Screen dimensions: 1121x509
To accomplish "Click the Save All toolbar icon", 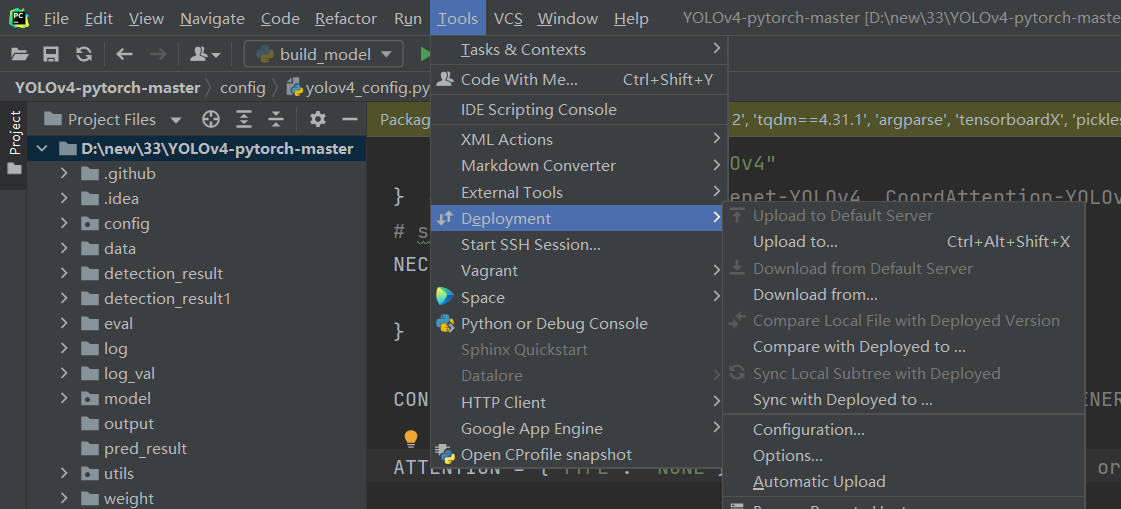I will 51,54.
